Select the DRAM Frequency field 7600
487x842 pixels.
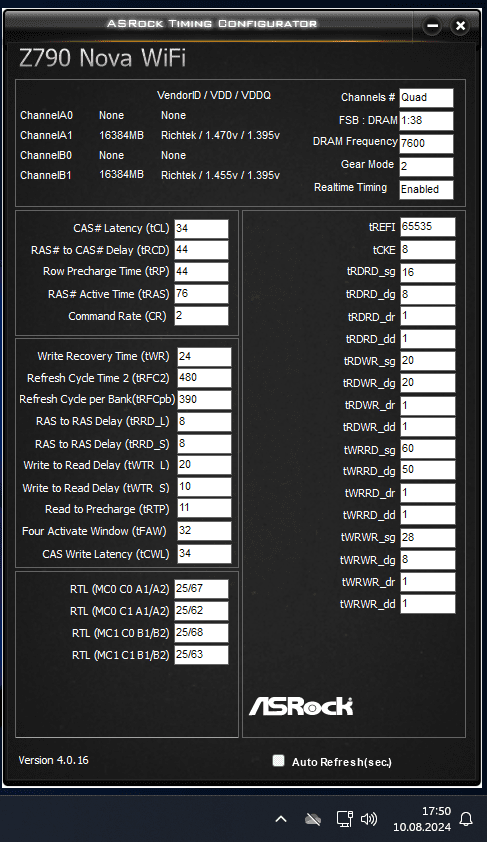point(426,143)
